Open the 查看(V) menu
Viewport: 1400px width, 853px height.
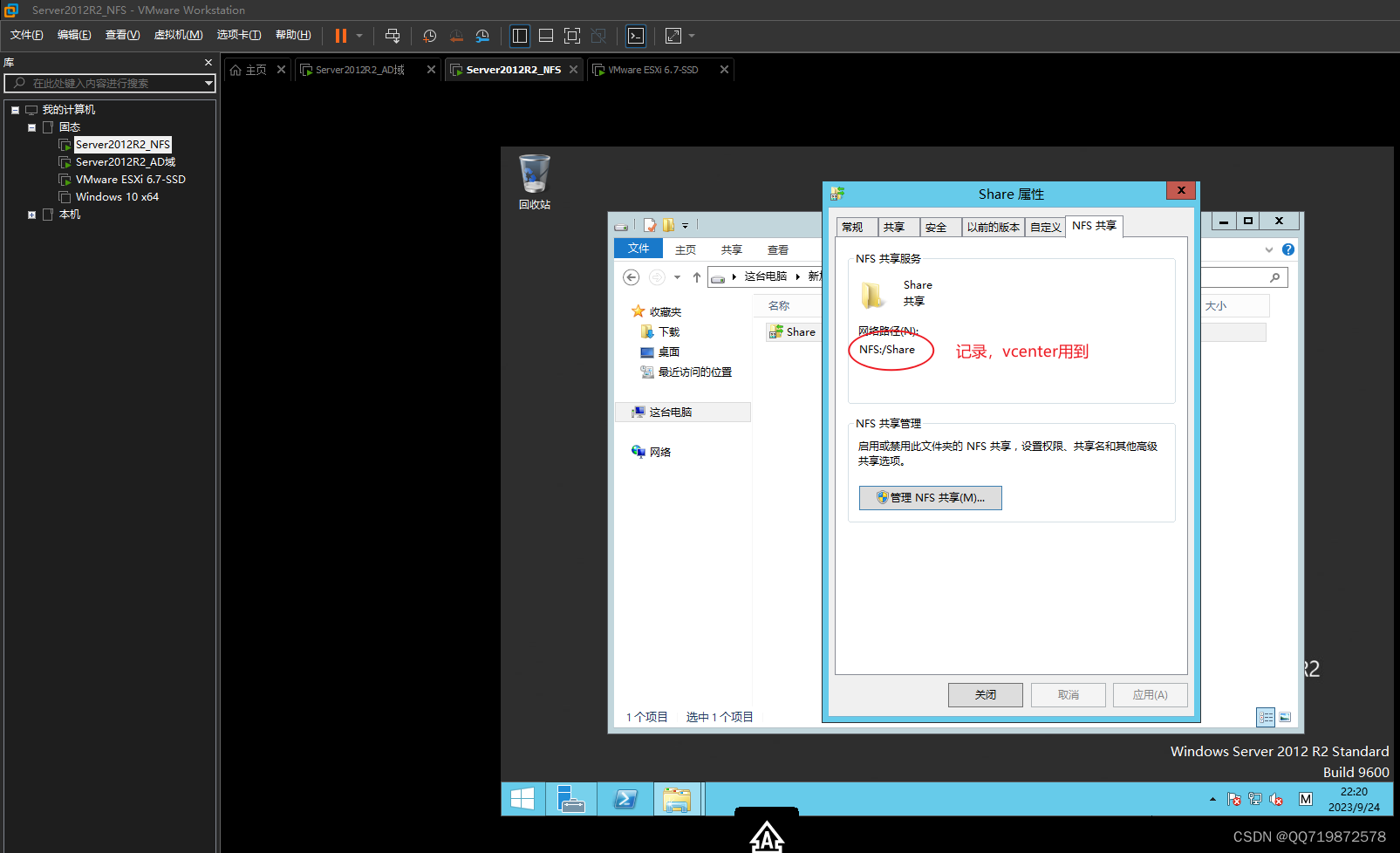coord(122,35)
